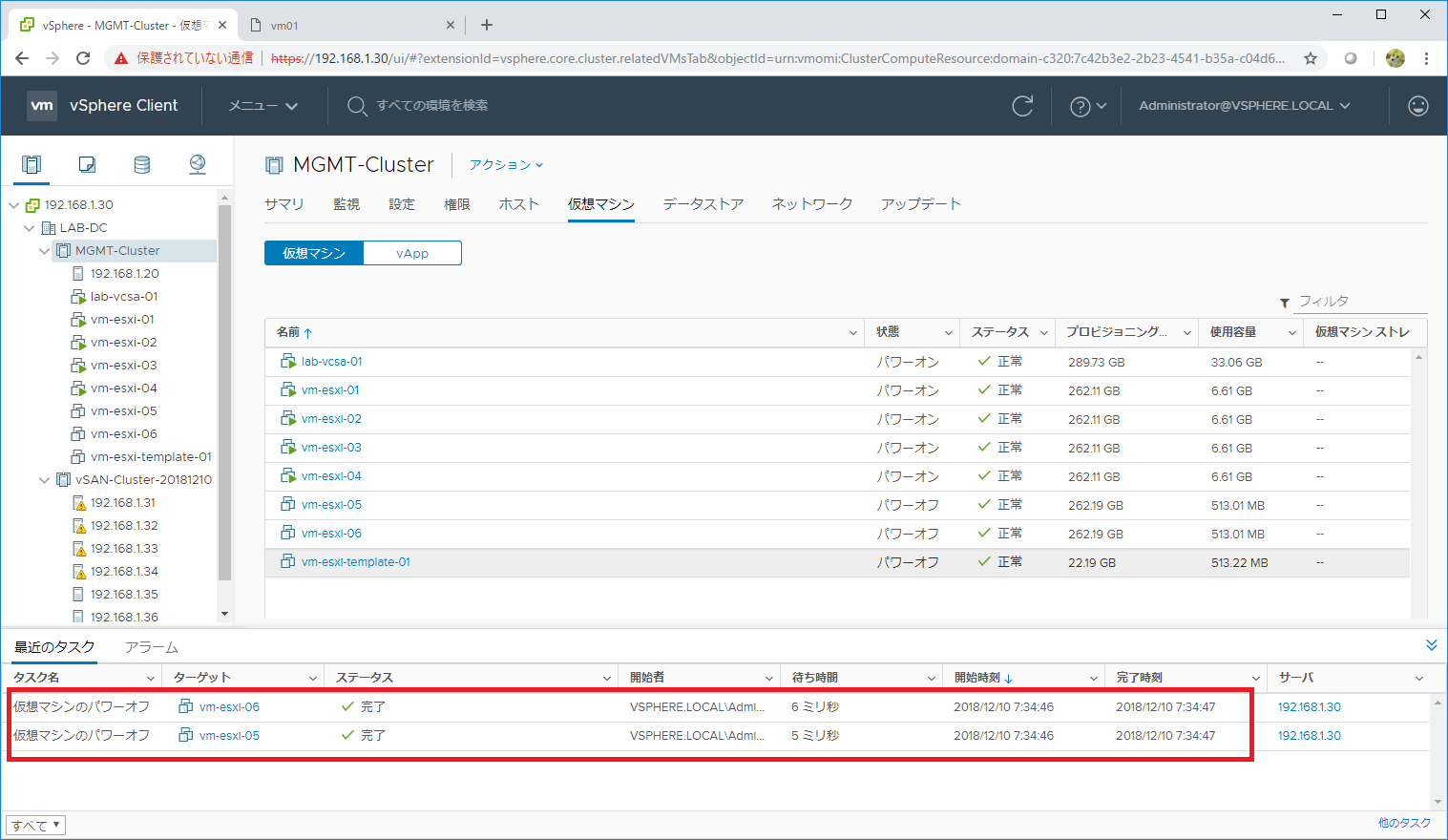Switch to the 監視 tab
The height and width of the screenshot is (840, 1448).
[x=346, y=204]
